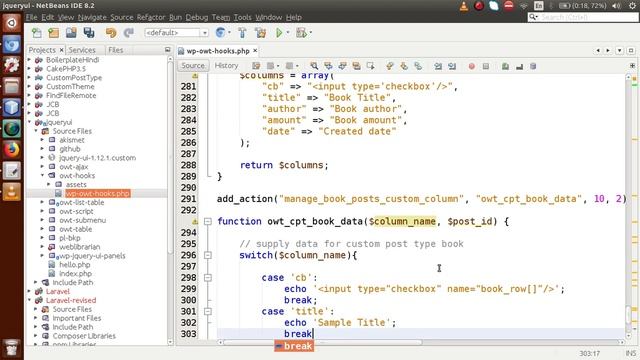This screenshot has height=360, width=640.
Task: Open the Tools menu
Action: point(242,17)
